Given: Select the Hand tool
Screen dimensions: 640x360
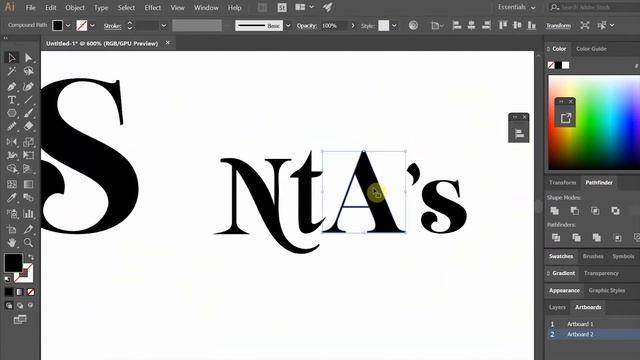Looking at the screenshot, I should 11,242.
